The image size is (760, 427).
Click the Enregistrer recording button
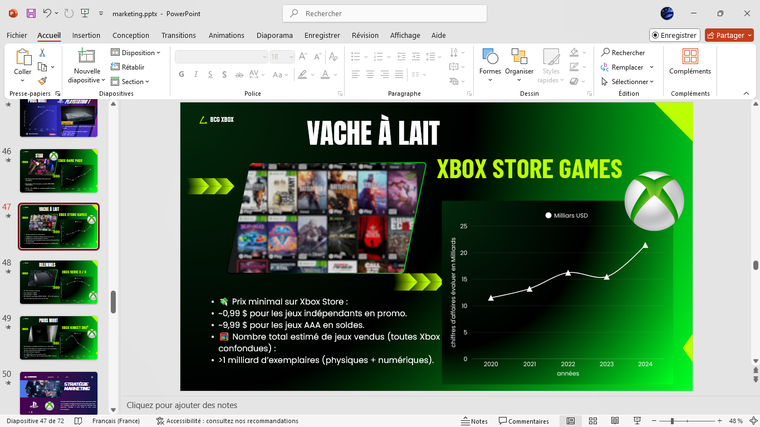pos(674,35)
